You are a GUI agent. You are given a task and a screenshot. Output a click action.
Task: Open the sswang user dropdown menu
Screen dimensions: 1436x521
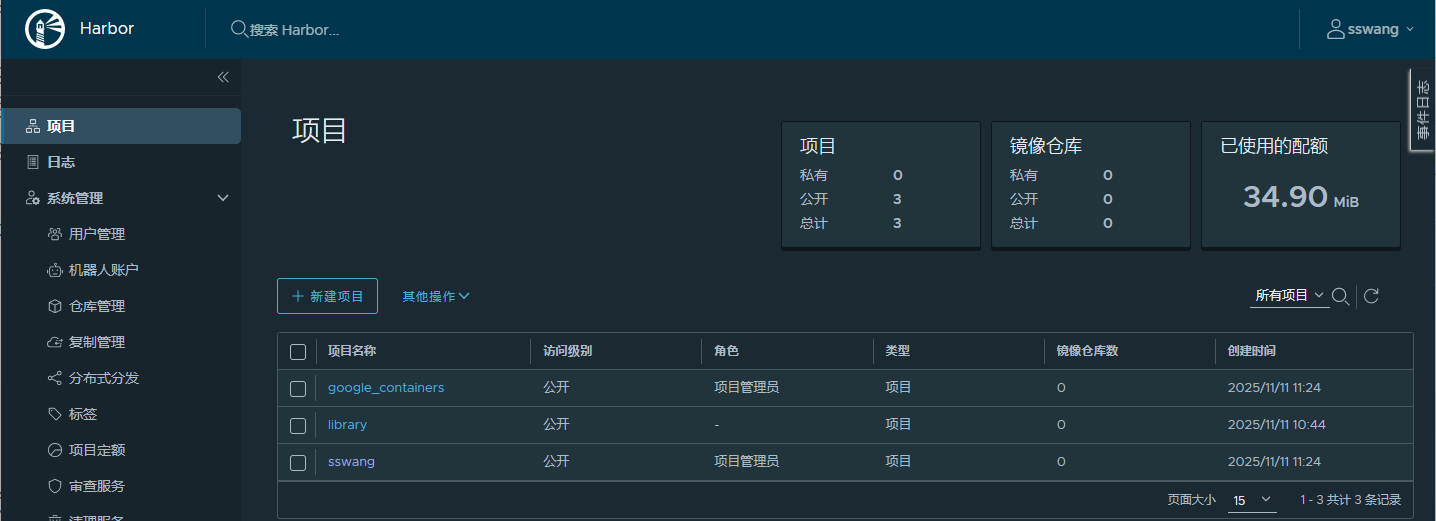point(1371,29)
